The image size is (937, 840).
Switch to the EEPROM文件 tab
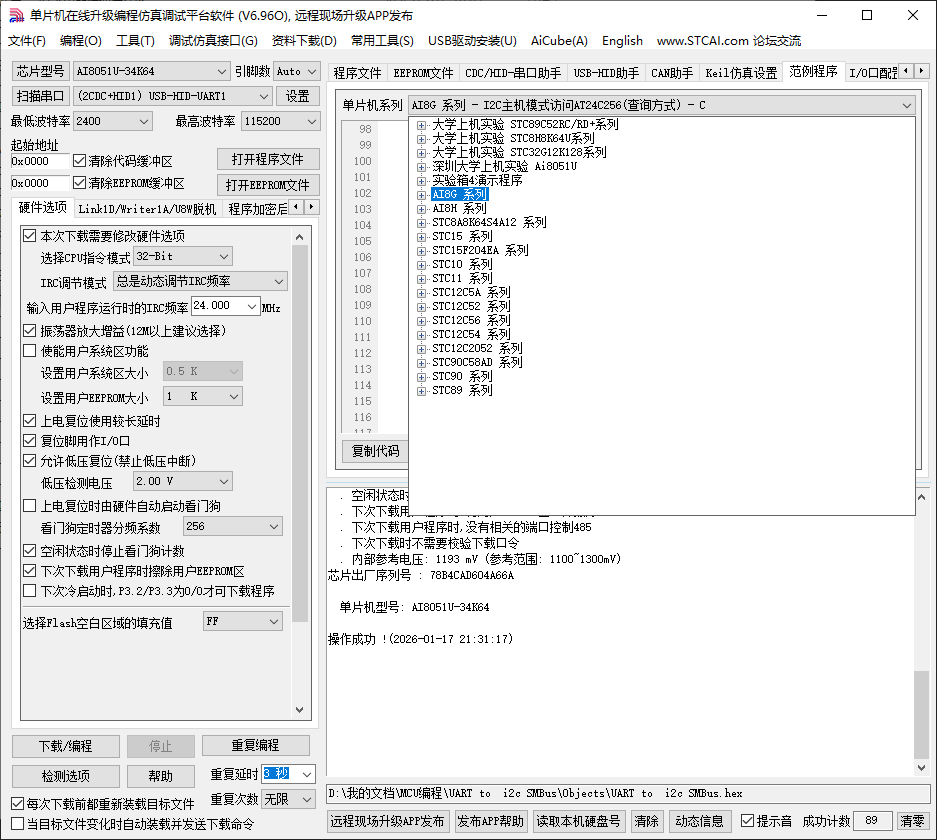[x=423, y=71]
